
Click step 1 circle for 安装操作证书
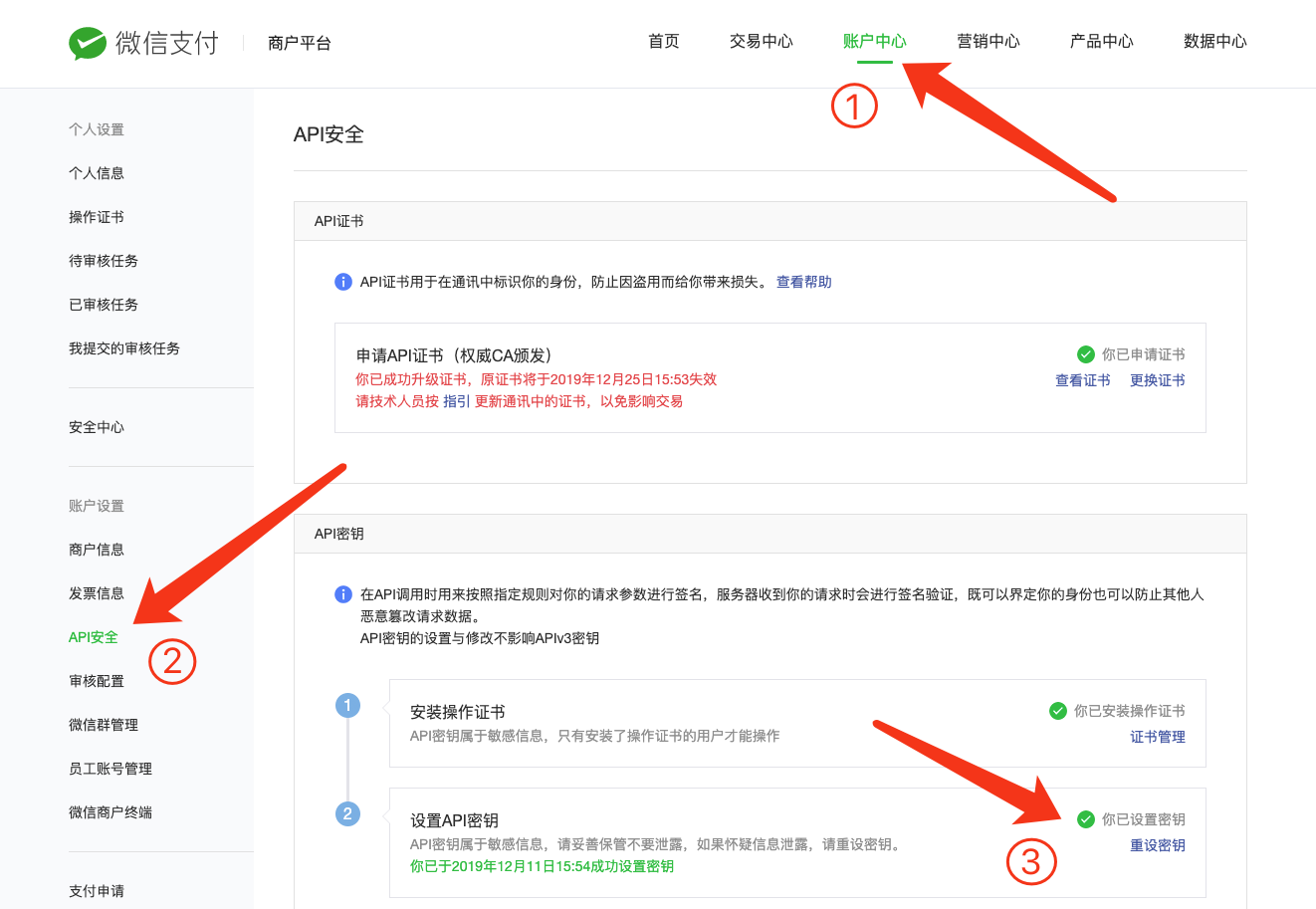point(347,705)
